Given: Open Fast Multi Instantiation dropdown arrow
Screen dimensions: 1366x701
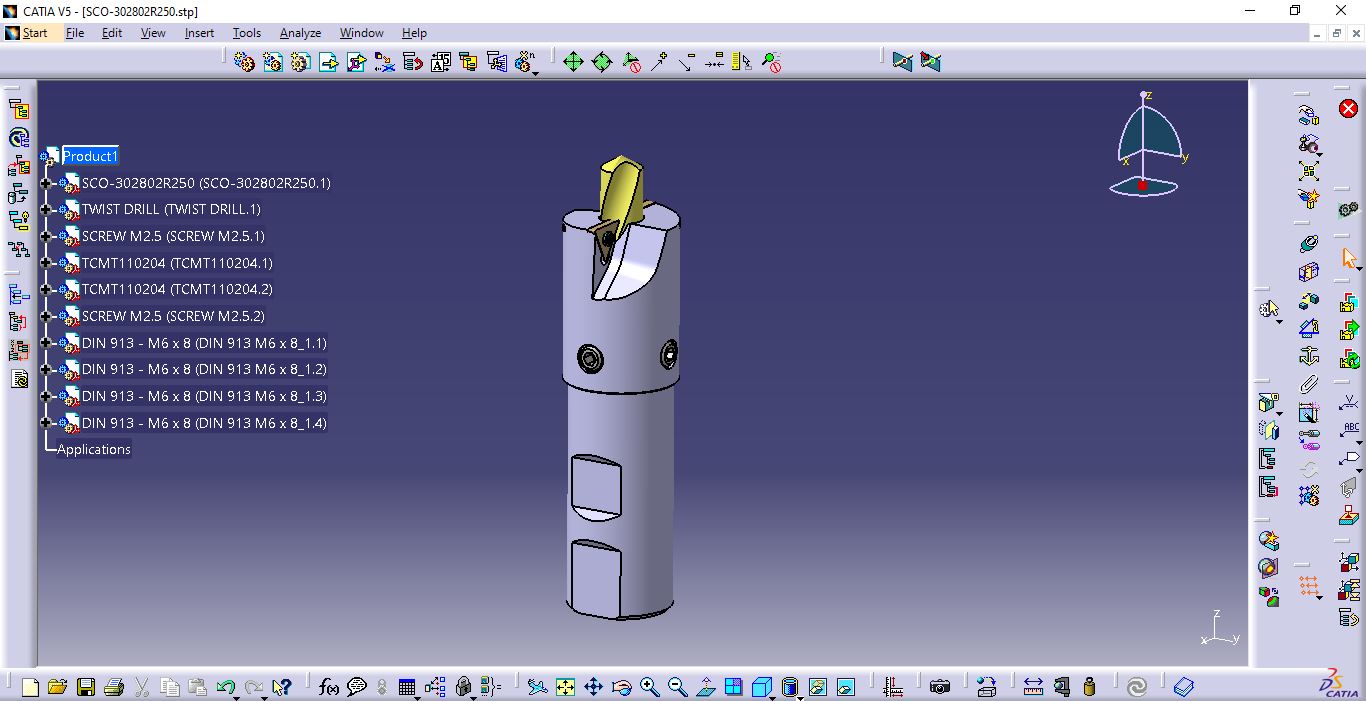Looking at the screenshot, I should coord(536,72).
